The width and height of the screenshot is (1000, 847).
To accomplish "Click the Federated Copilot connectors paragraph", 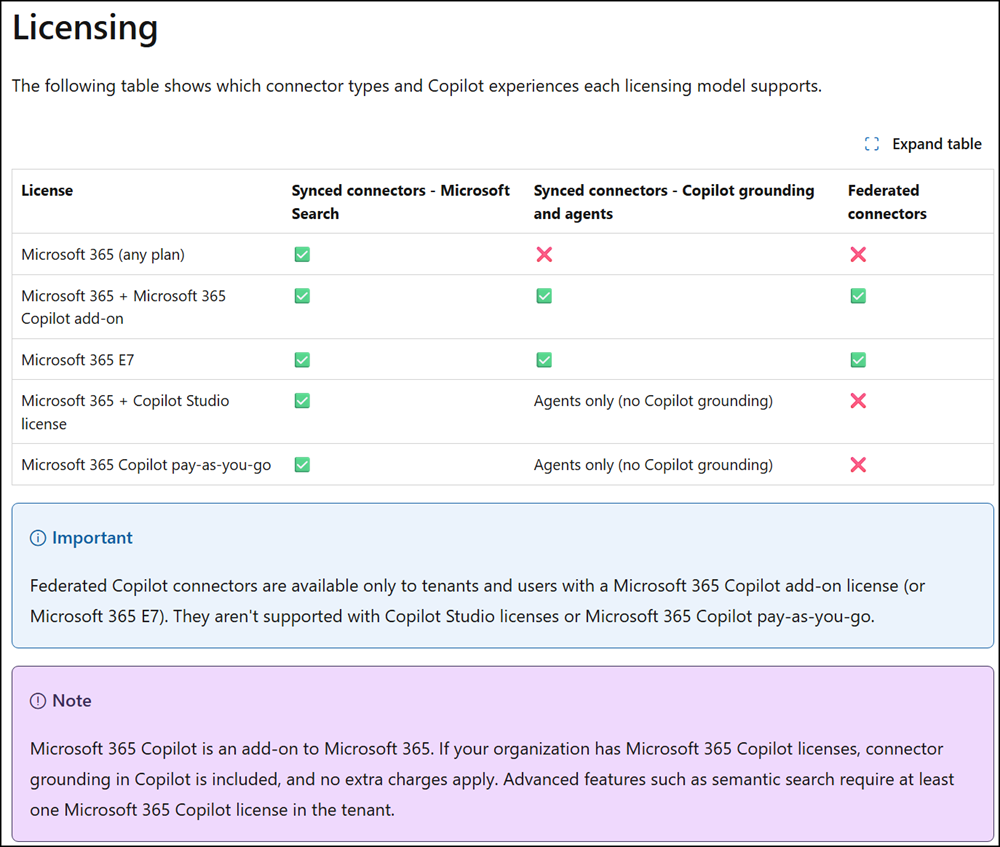I will pyautogui.click(x=477, y=601).
